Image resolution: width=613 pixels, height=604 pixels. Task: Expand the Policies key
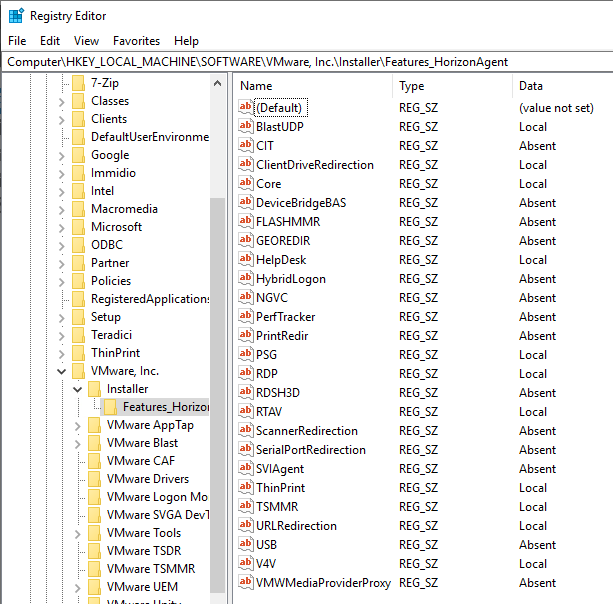click(61, 281)
